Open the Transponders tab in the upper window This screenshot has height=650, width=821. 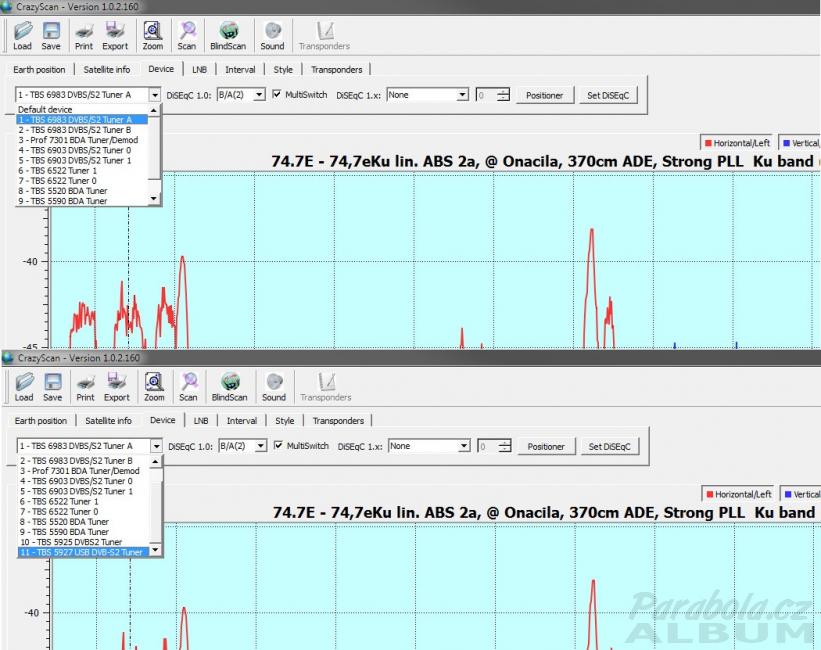(337, 70)
